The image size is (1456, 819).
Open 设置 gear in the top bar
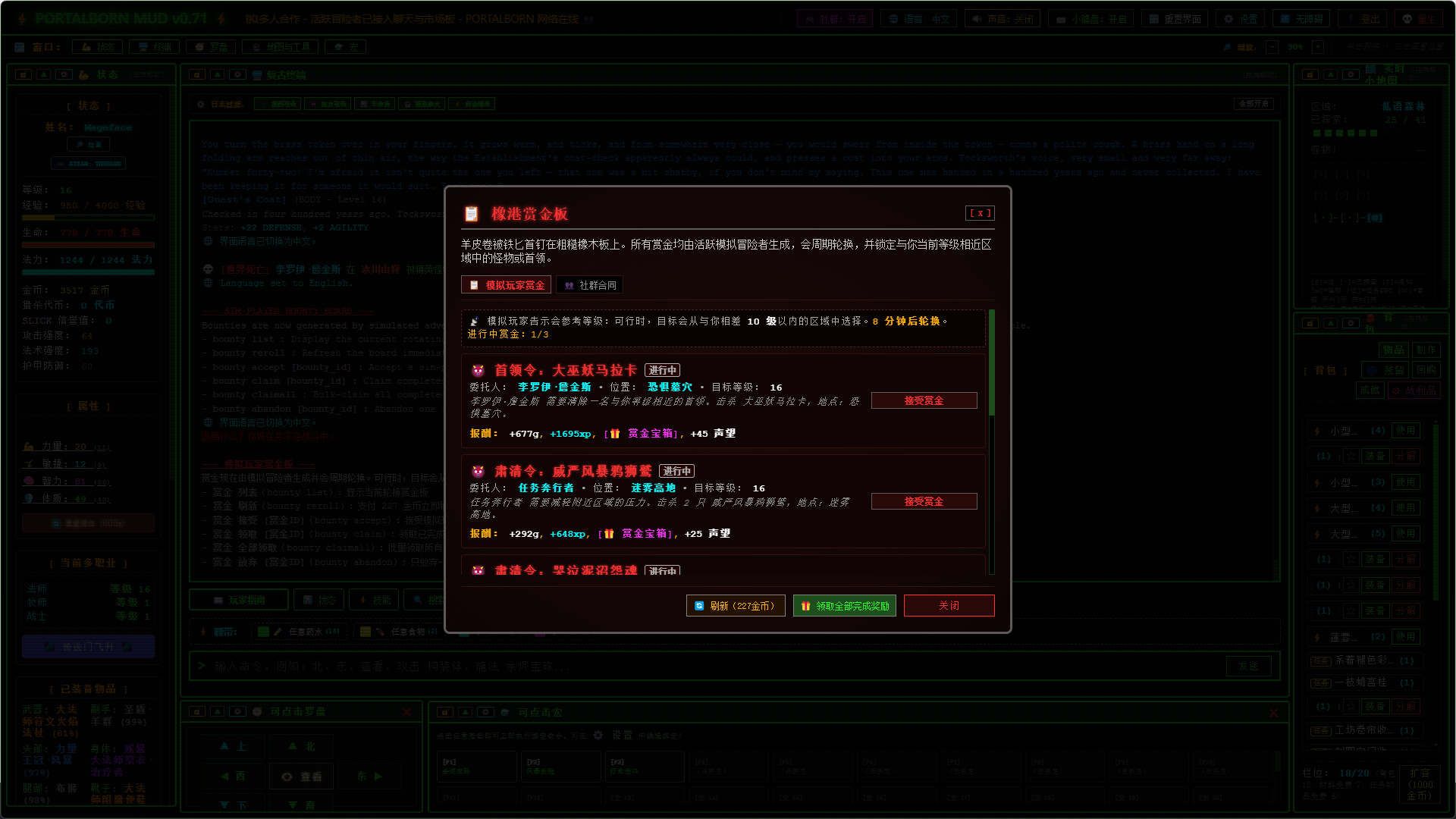click(x=1241, y=19)
